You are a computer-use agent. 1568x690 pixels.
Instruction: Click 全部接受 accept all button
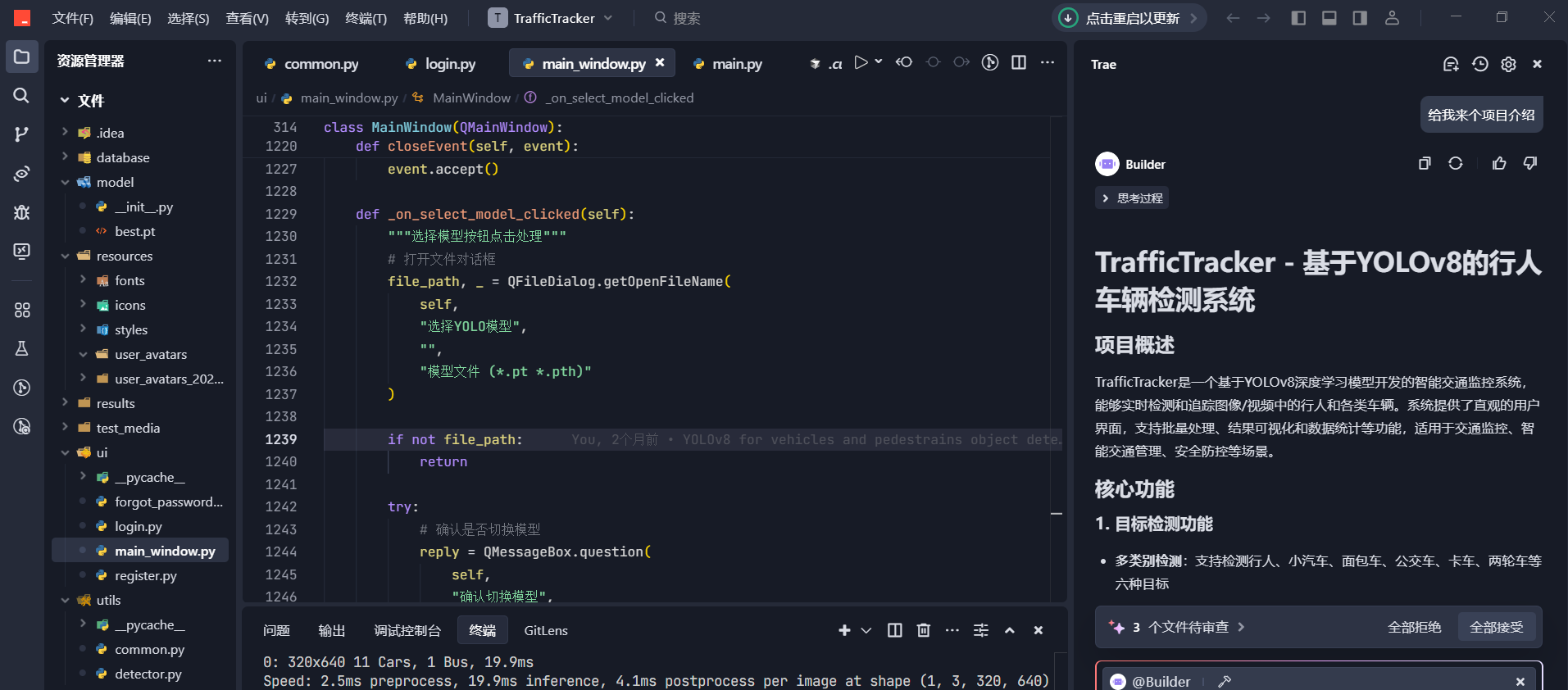(x=1497, y=627)
